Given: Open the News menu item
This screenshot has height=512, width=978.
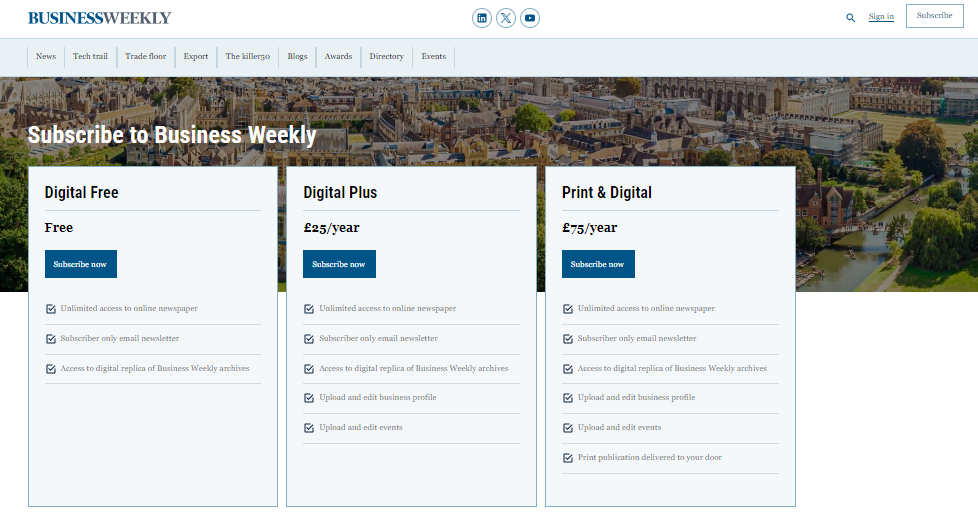Looking at the screenshot, I should pyautogui.click(x=46, y=56).
